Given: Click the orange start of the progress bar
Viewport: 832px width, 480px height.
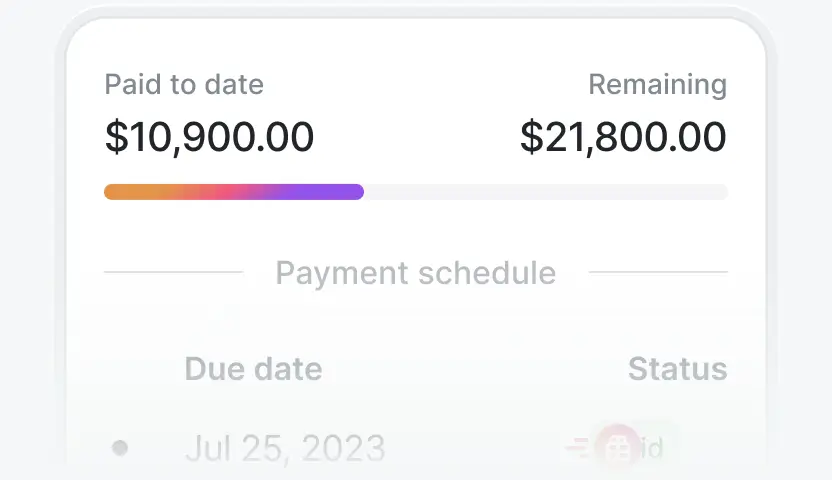Looking at the screenshot, I should pyautogui.click(x=127, y=192).
